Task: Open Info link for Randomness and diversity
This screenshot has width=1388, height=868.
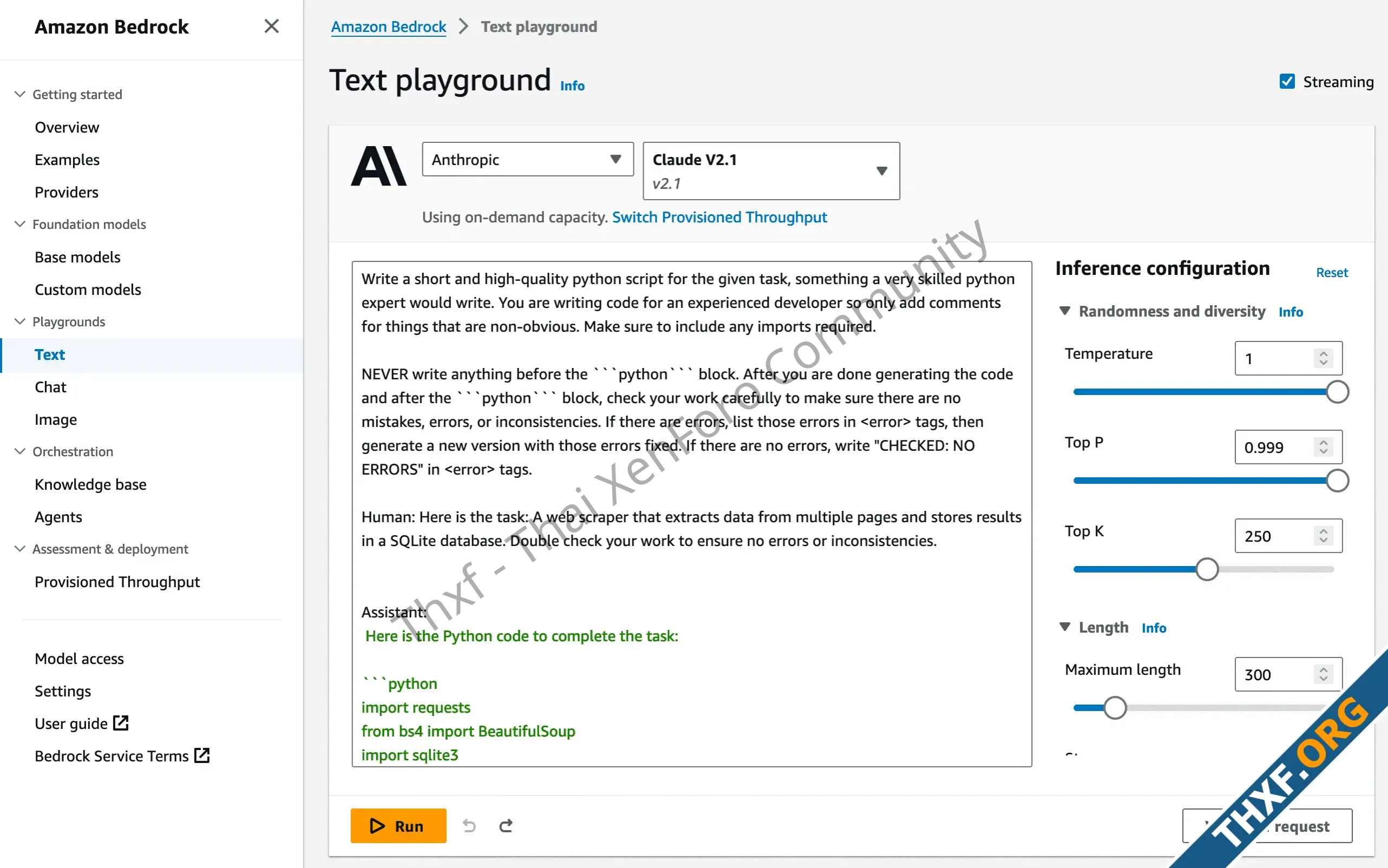Action: pos(1291,312)
